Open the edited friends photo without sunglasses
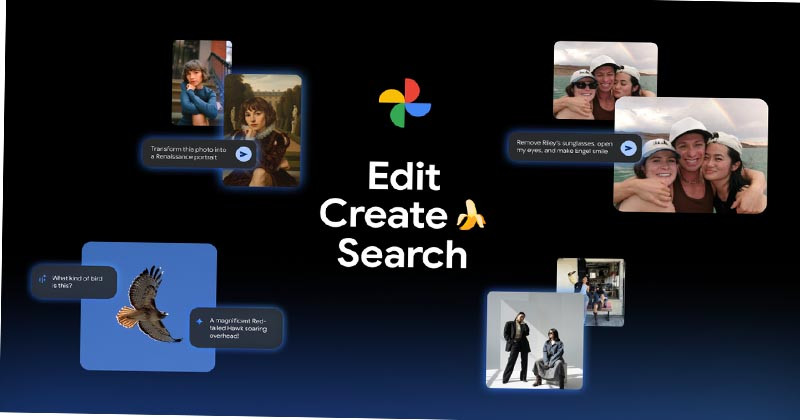Viewport: 800px width, 420px height. (691, 156)
